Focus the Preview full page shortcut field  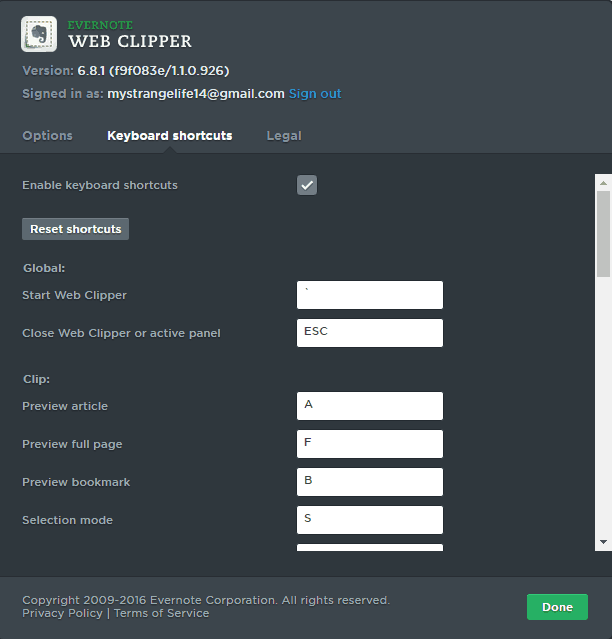(370, 444)
